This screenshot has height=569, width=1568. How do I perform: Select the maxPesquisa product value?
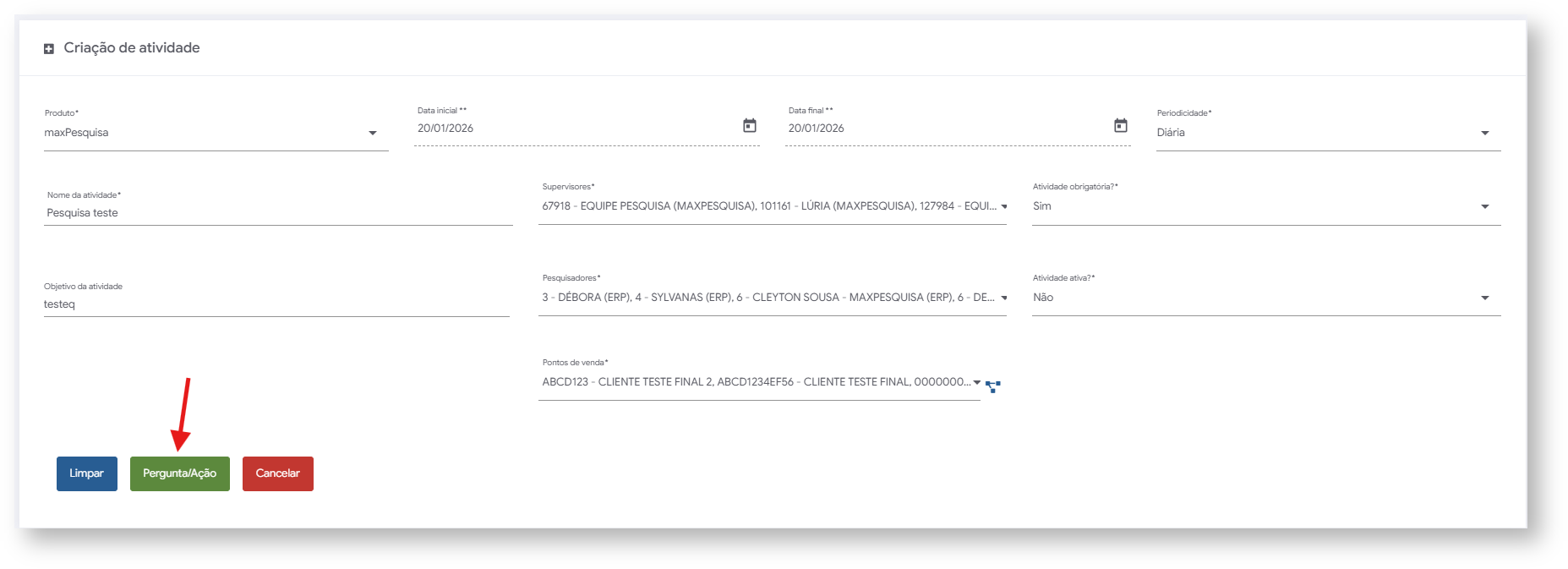(76, 133)
